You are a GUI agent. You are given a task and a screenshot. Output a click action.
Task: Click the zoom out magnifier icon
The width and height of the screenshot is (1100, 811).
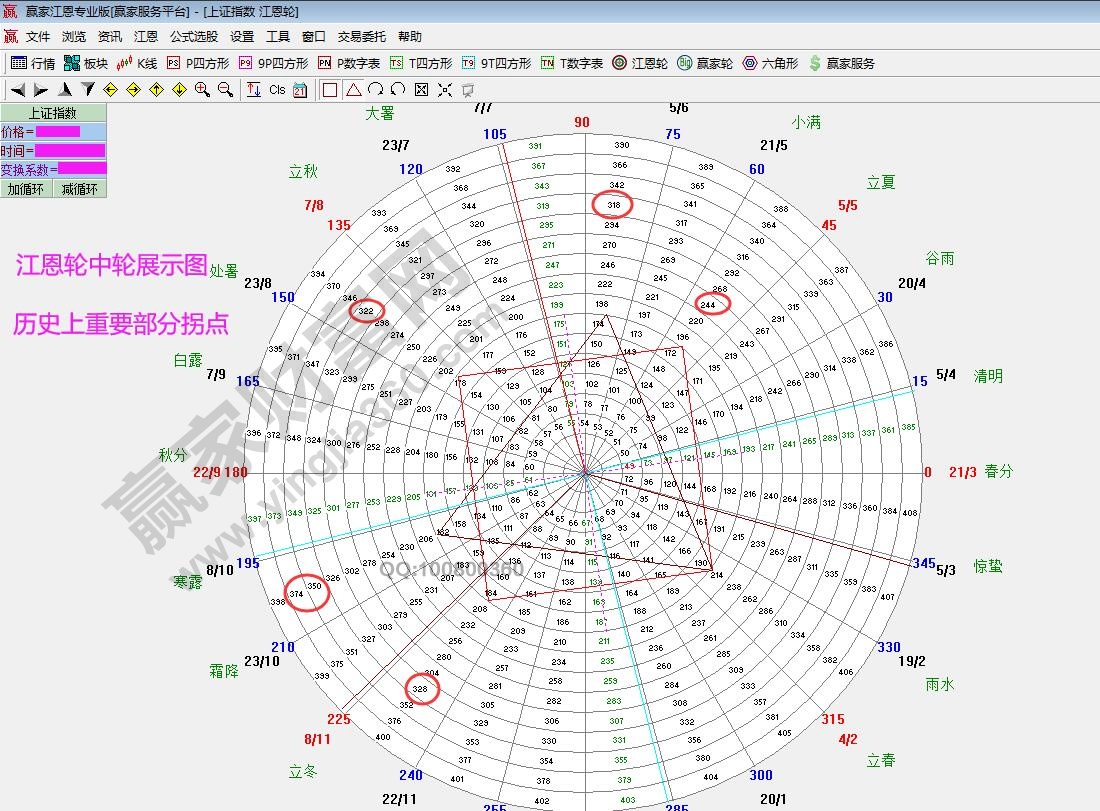coord(225,90)
